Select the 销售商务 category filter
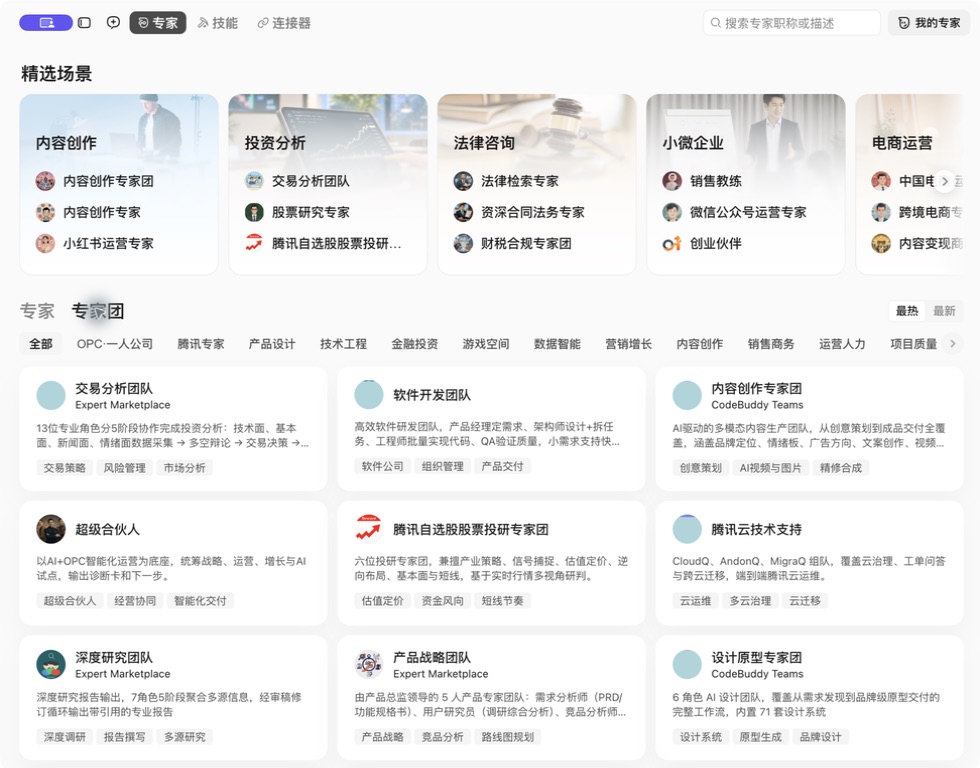Image resolution: width=980 pixels, height=768 pixels. pyautogui.click(x=771, y=344)
